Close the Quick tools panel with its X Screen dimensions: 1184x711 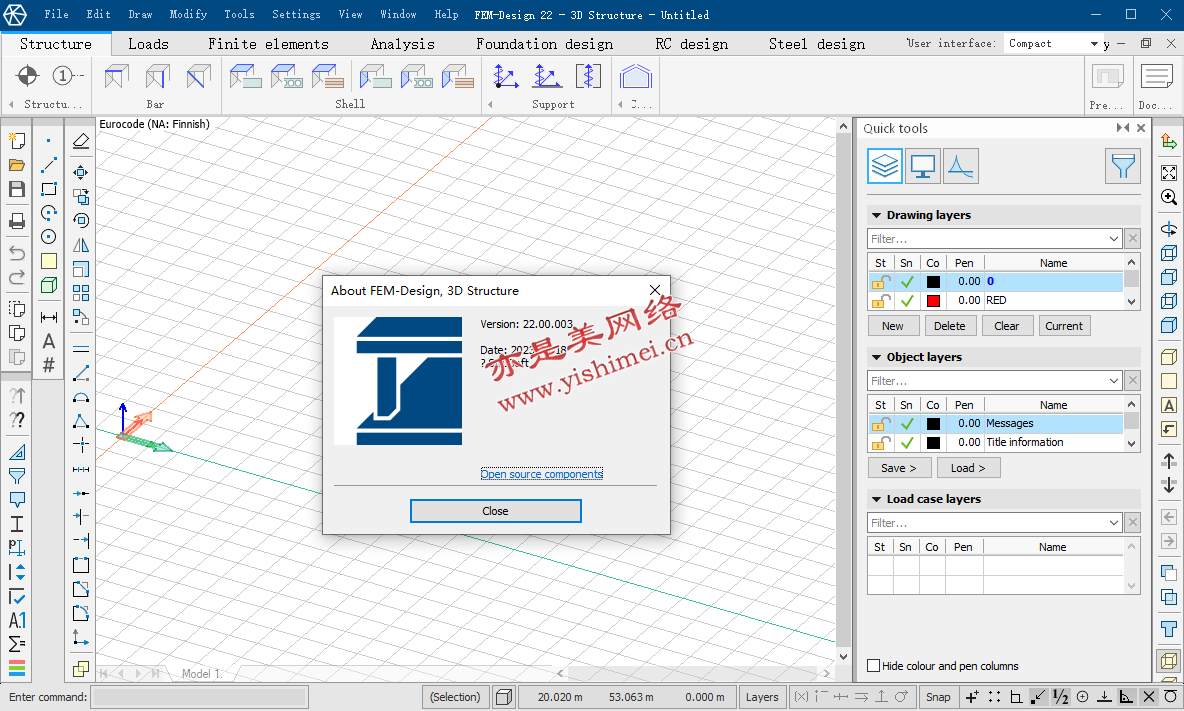1141,128
